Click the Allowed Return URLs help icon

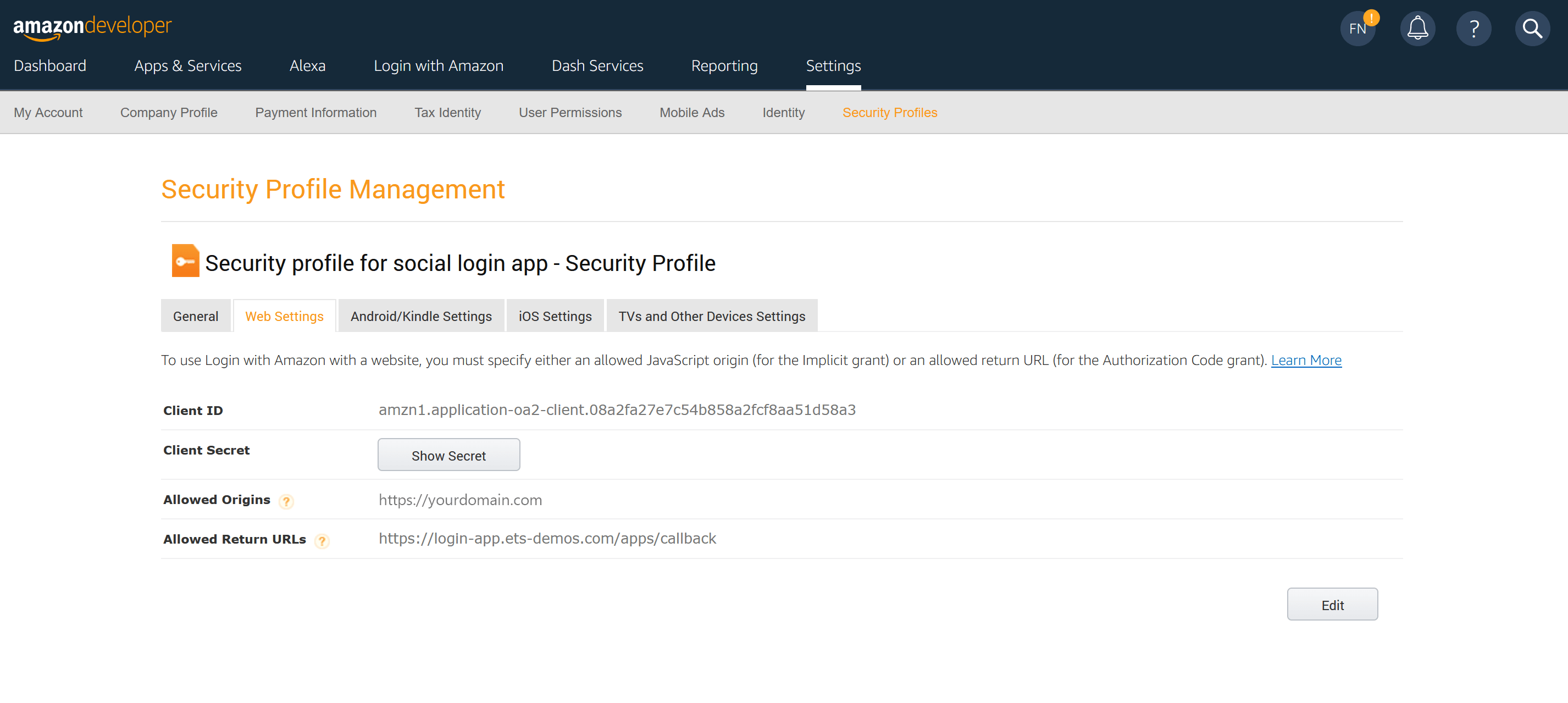(x=322, y=540)
